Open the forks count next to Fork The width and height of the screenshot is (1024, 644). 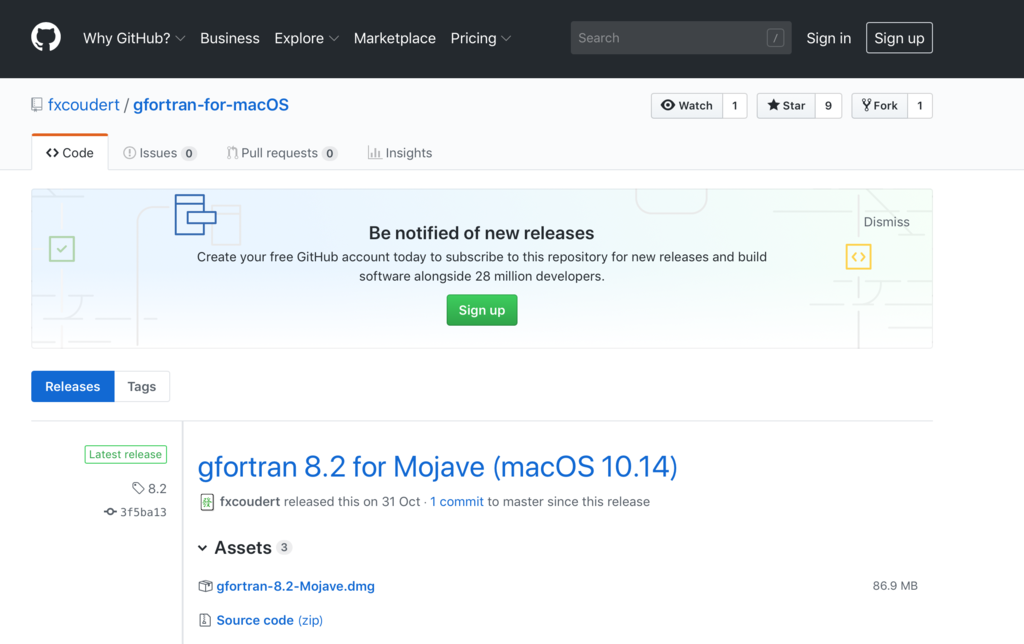click(920, 106)
